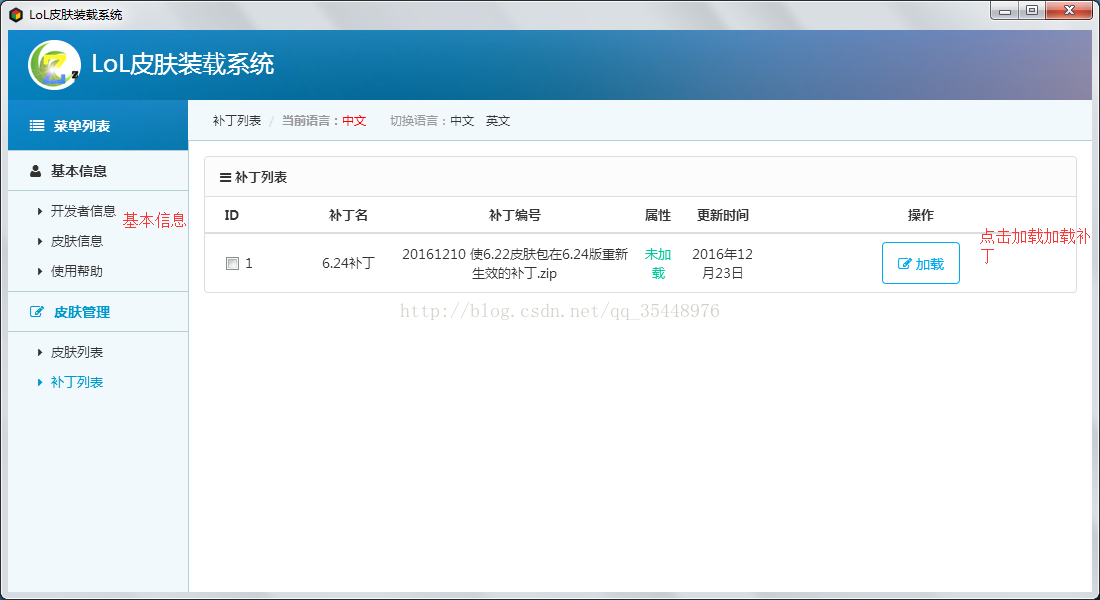Click the 补丁编号 column header
Image resolution: width=1100 pixels, height=600 pixels.
click(x=515, y=215)
